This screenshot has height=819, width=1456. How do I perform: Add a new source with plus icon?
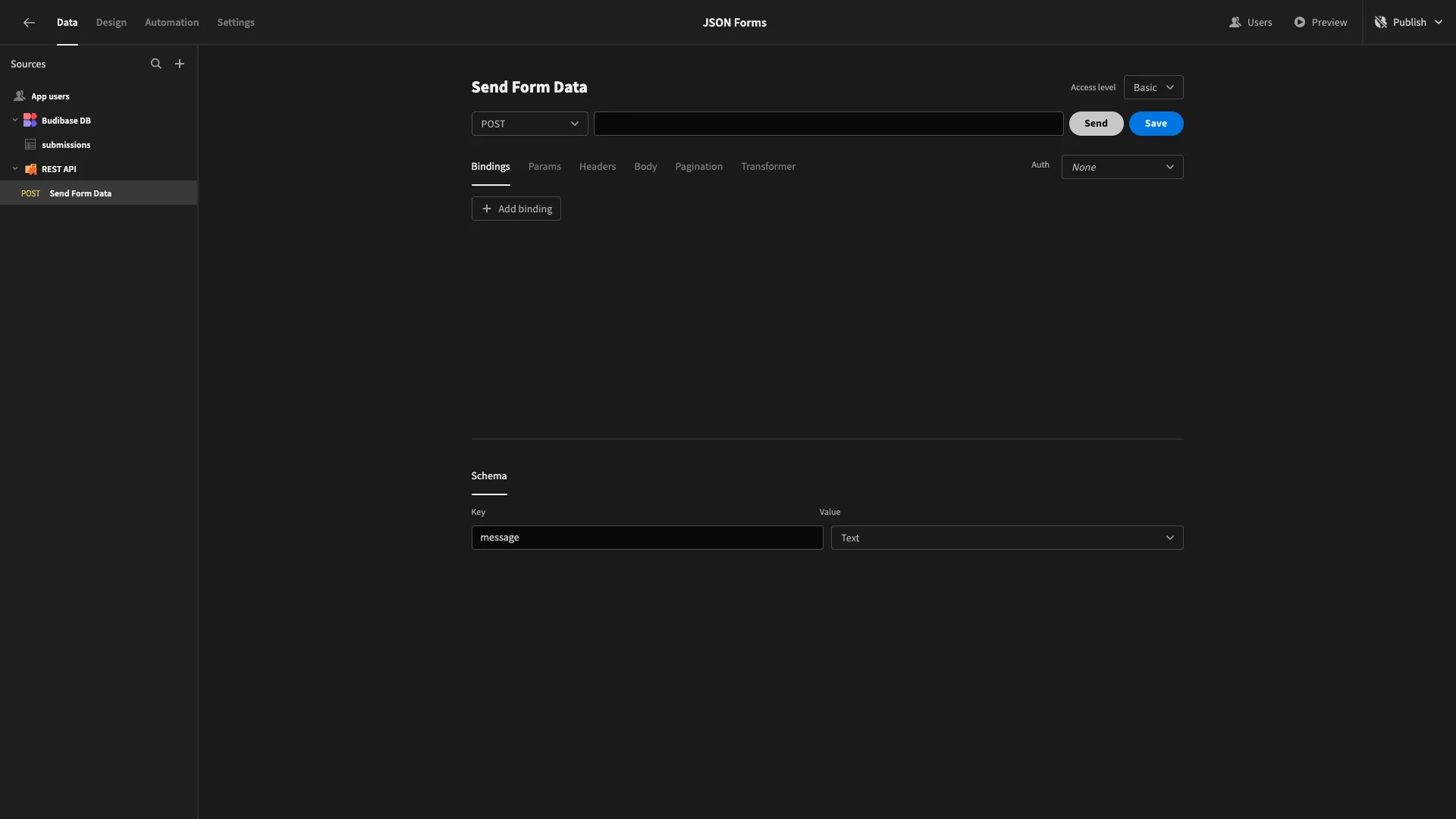[x=180, y=64]
